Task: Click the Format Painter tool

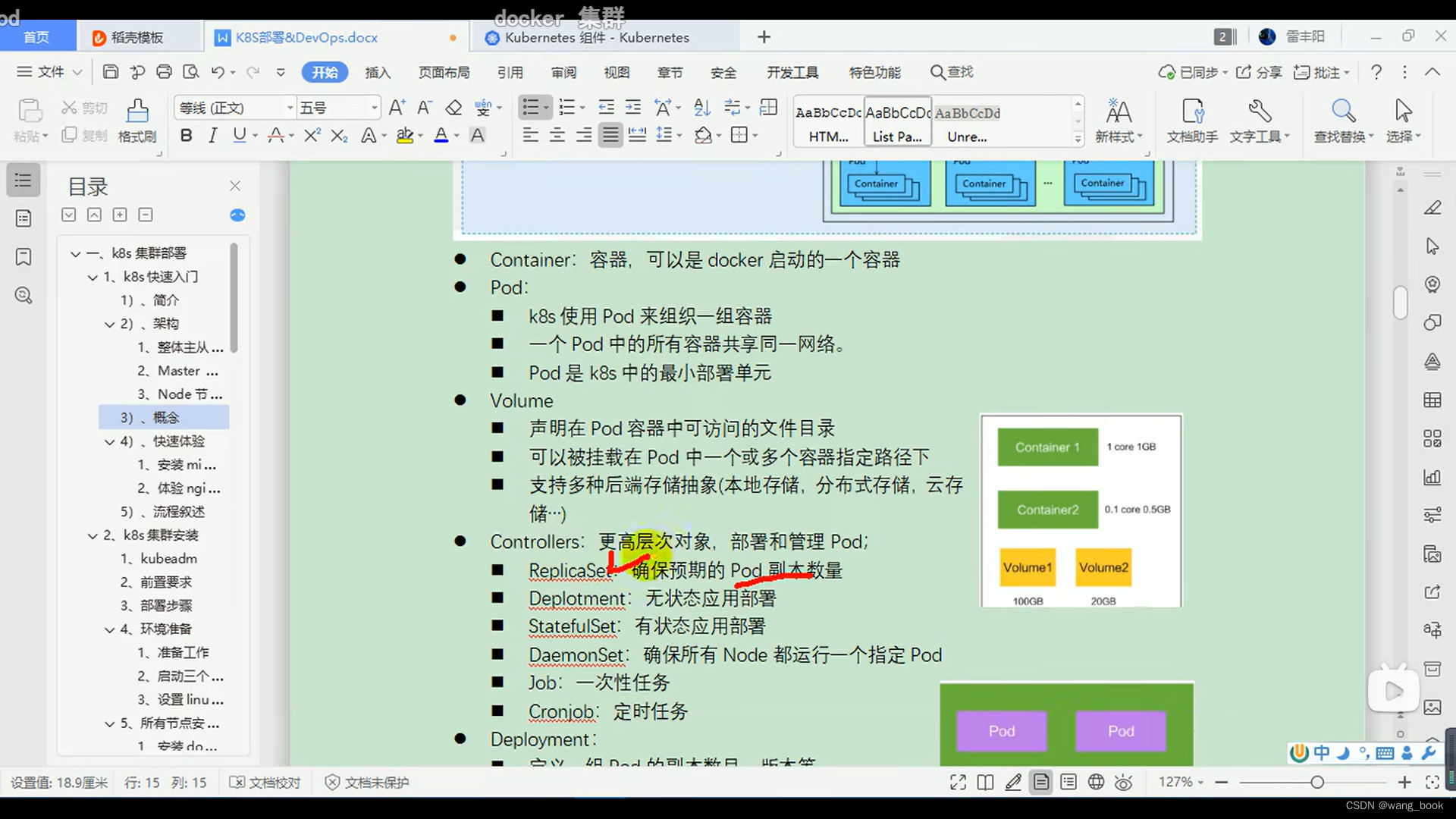Action: click(x=137, y=121)
